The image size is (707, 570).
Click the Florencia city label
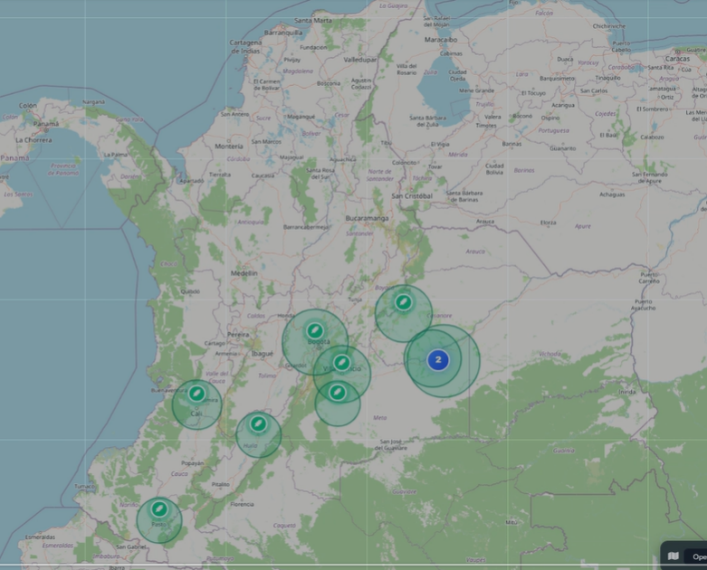tap(242, 504)
